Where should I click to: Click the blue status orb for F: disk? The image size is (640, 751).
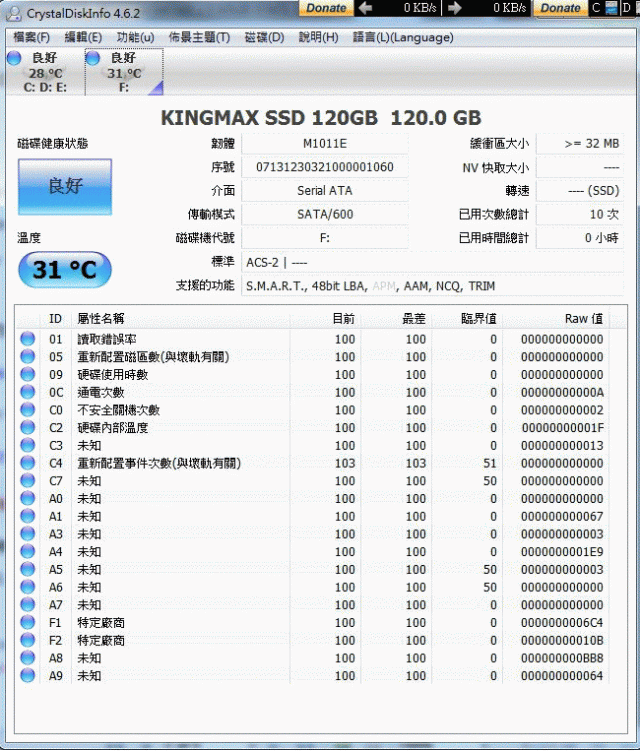92,58
